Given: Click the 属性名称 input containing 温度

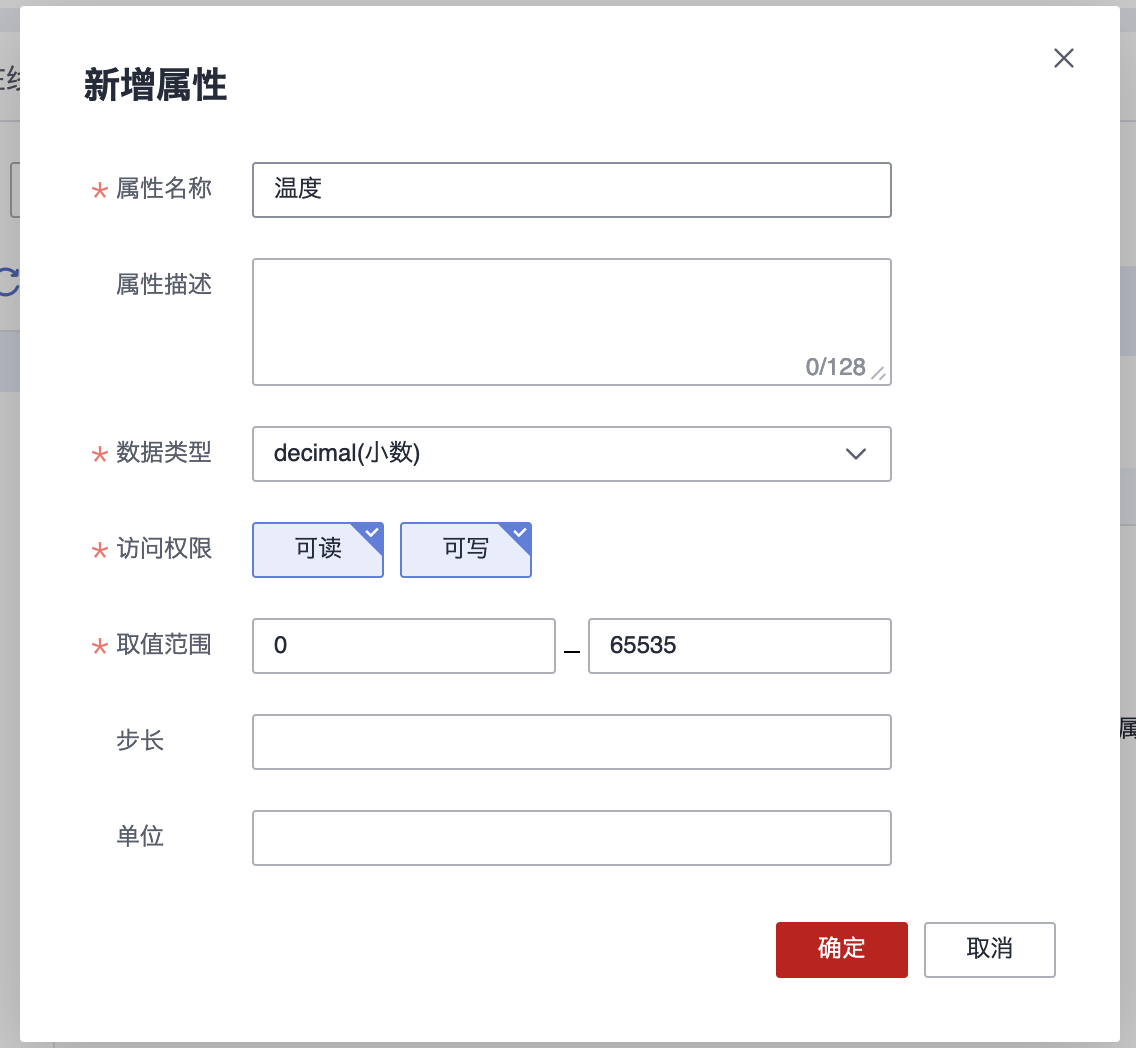Looking at the screenshot, I should 571,190.
